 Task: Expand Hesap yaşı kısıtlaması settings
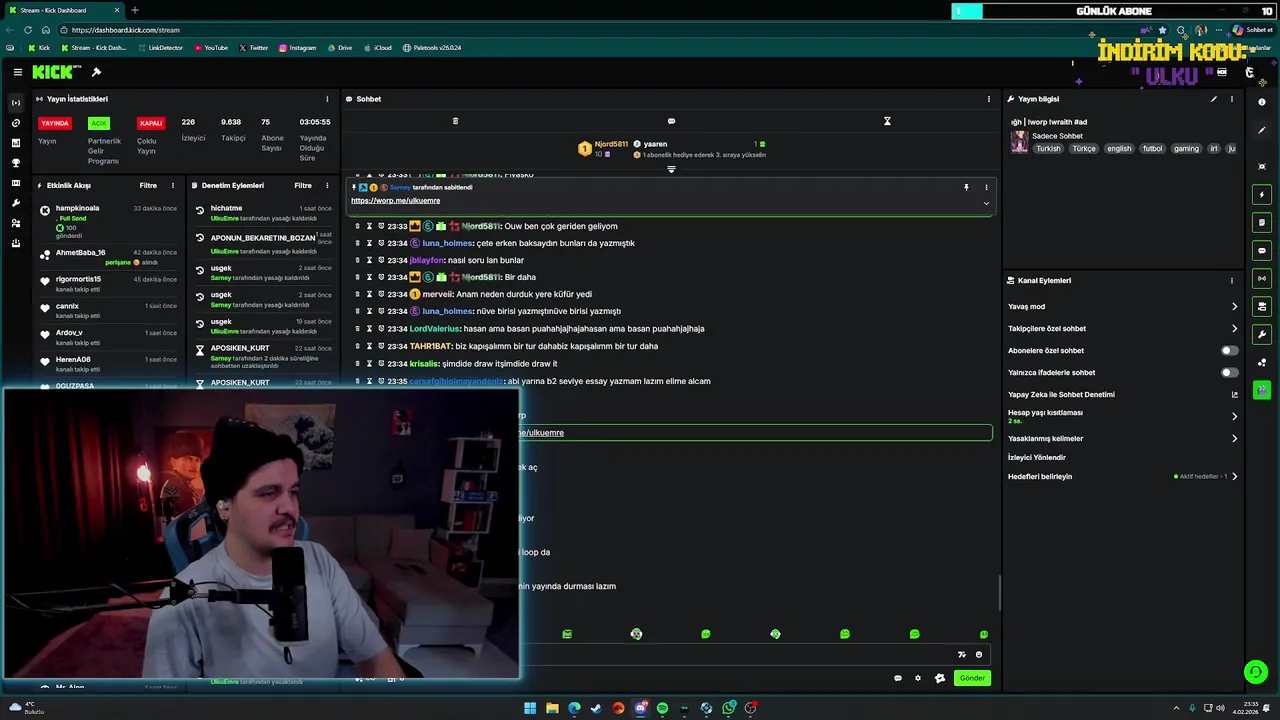pos(1234,416)
